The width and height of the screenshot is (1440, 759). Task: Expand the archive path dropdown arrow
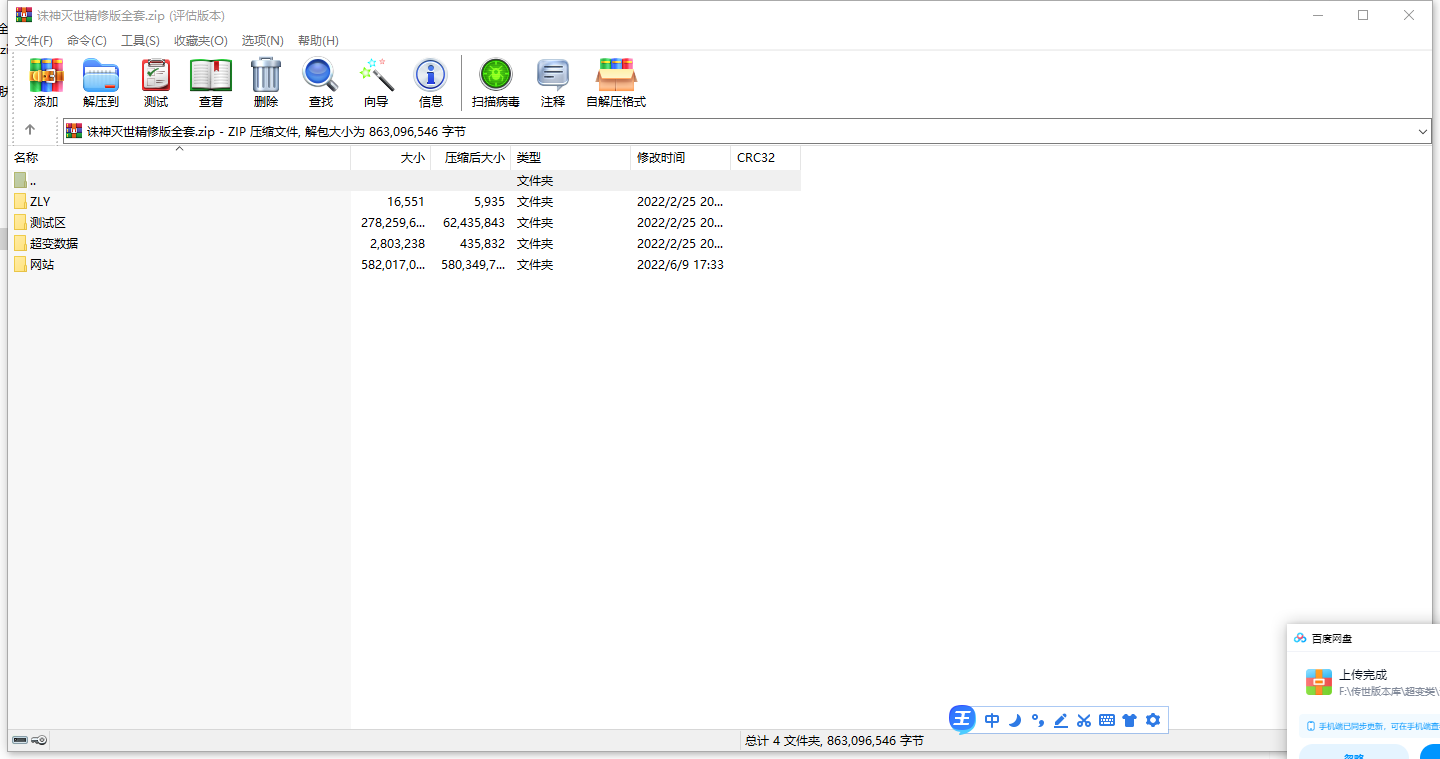click(x=1423, y=132)
